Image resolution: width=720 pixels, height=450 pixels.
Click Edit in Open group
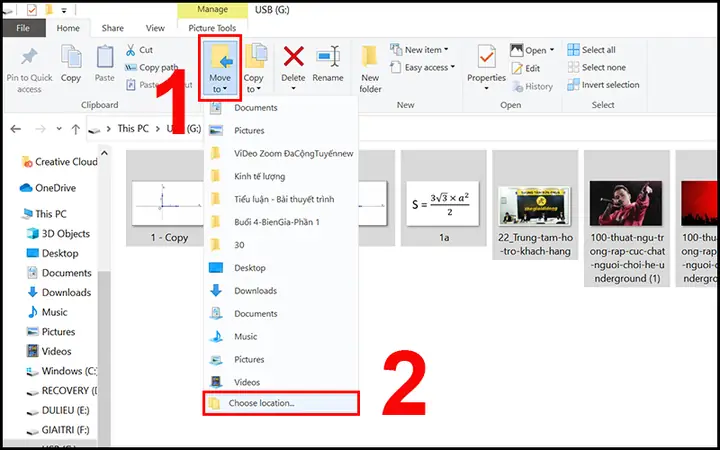(526, 68)
